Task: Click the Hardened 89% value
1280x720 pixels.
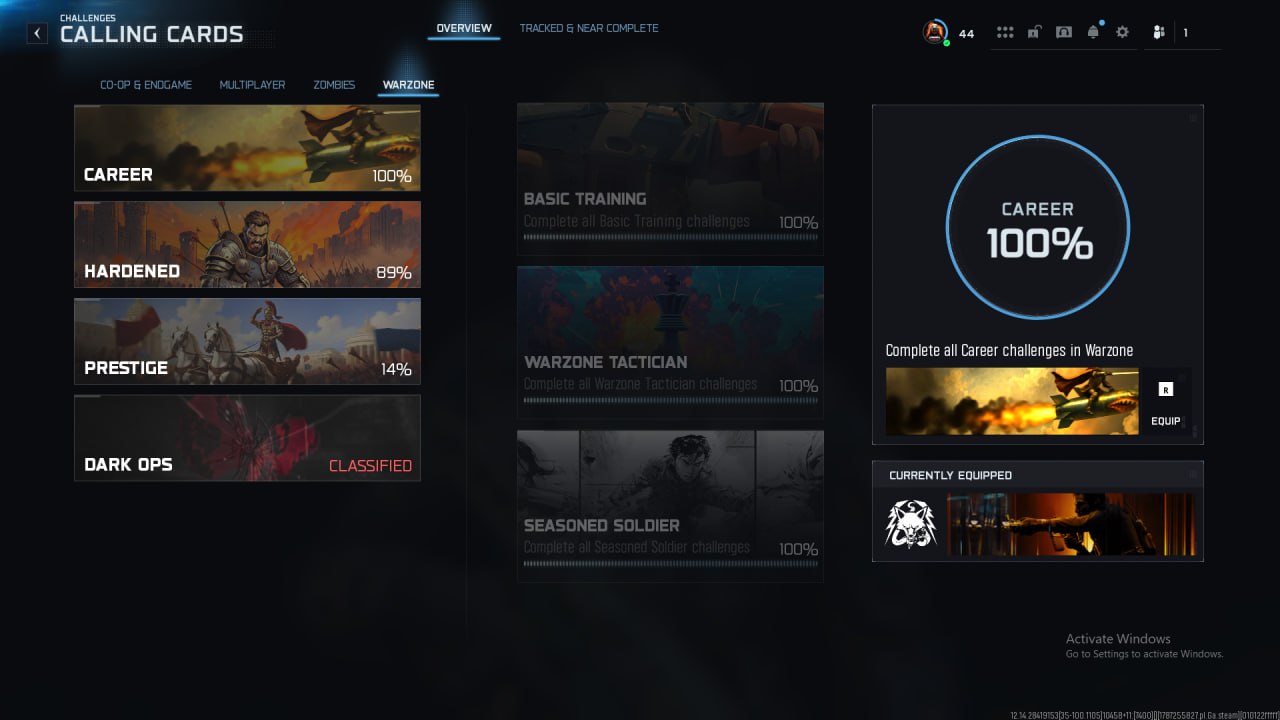Action: (x=395, y=272)
